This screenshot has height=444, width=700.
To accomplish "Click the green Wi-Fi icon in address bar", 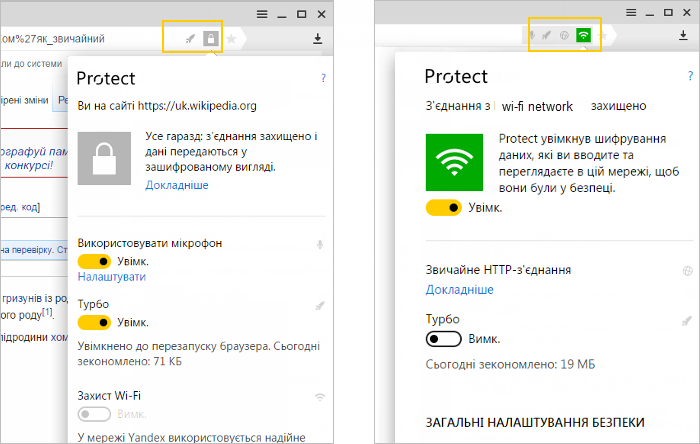I will click(583, 35).
